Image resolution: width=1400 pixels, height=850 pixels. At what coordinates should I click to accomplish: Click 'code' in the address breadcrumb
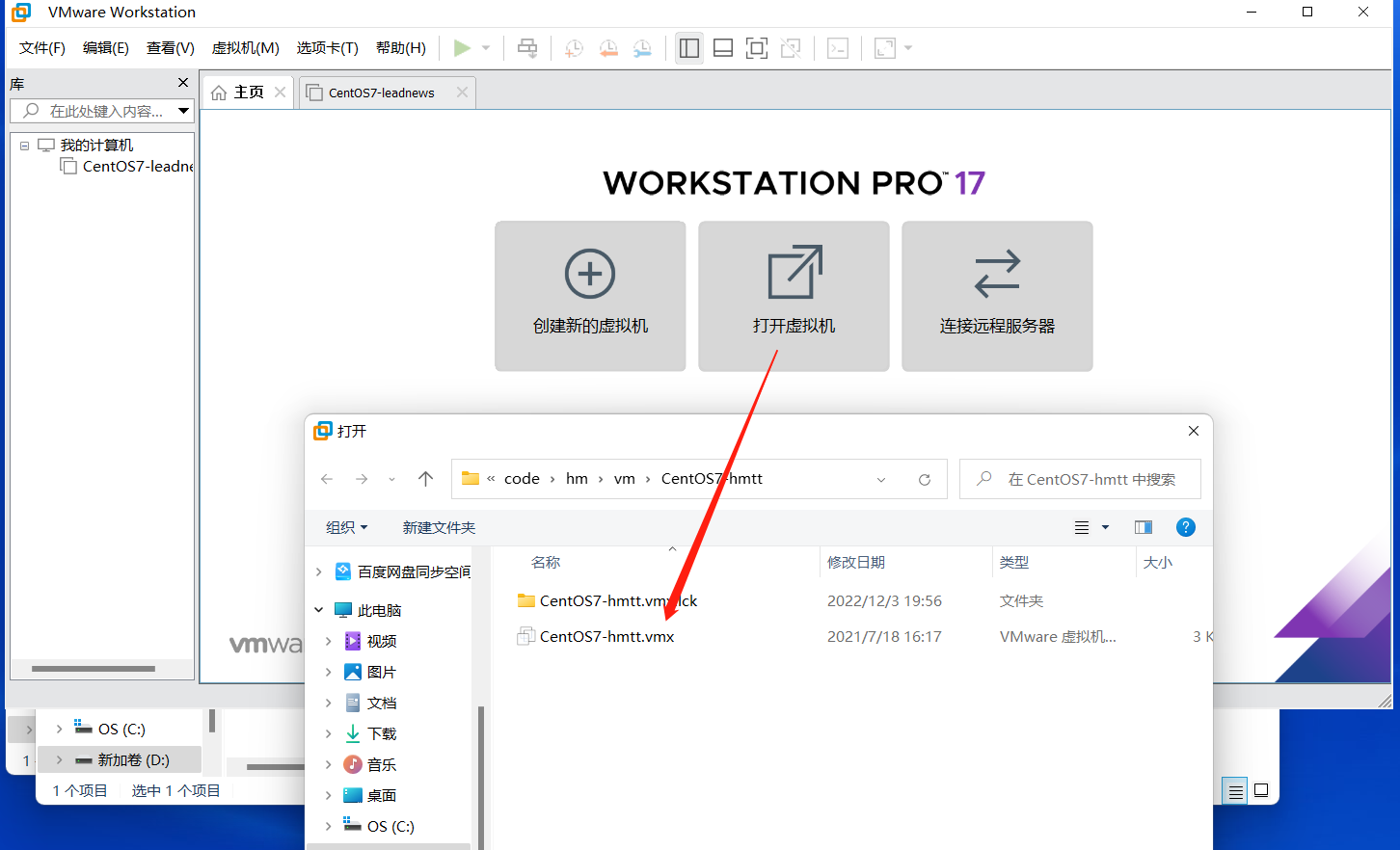pos(522,479)
